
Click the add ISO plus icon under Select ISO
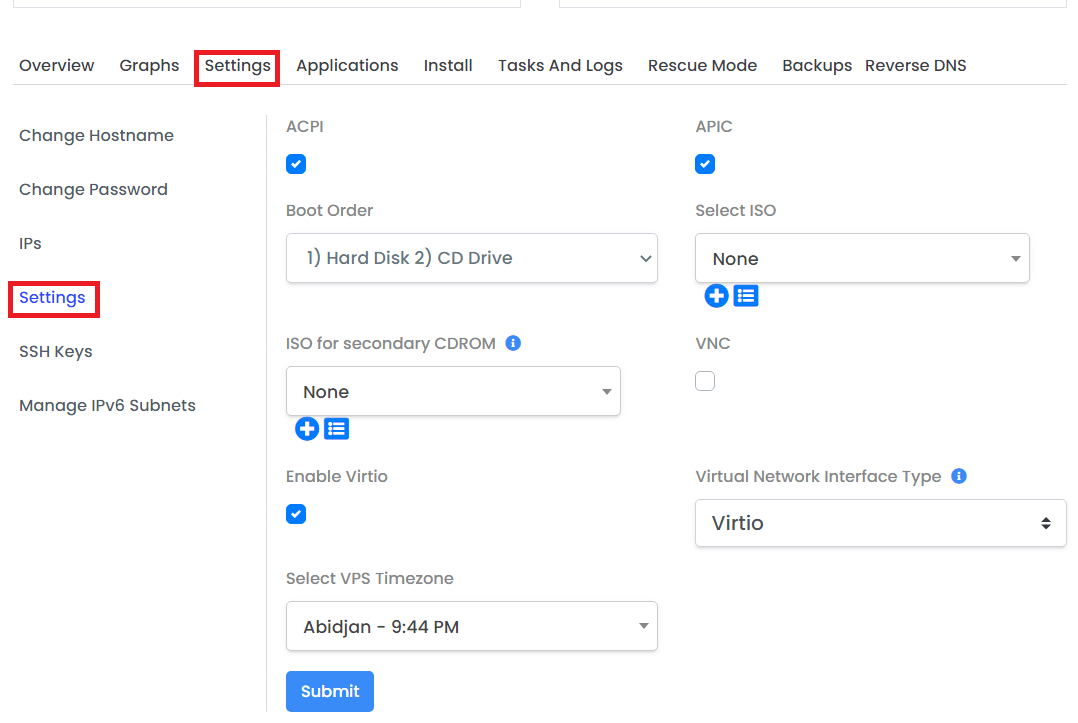[716, 296]
